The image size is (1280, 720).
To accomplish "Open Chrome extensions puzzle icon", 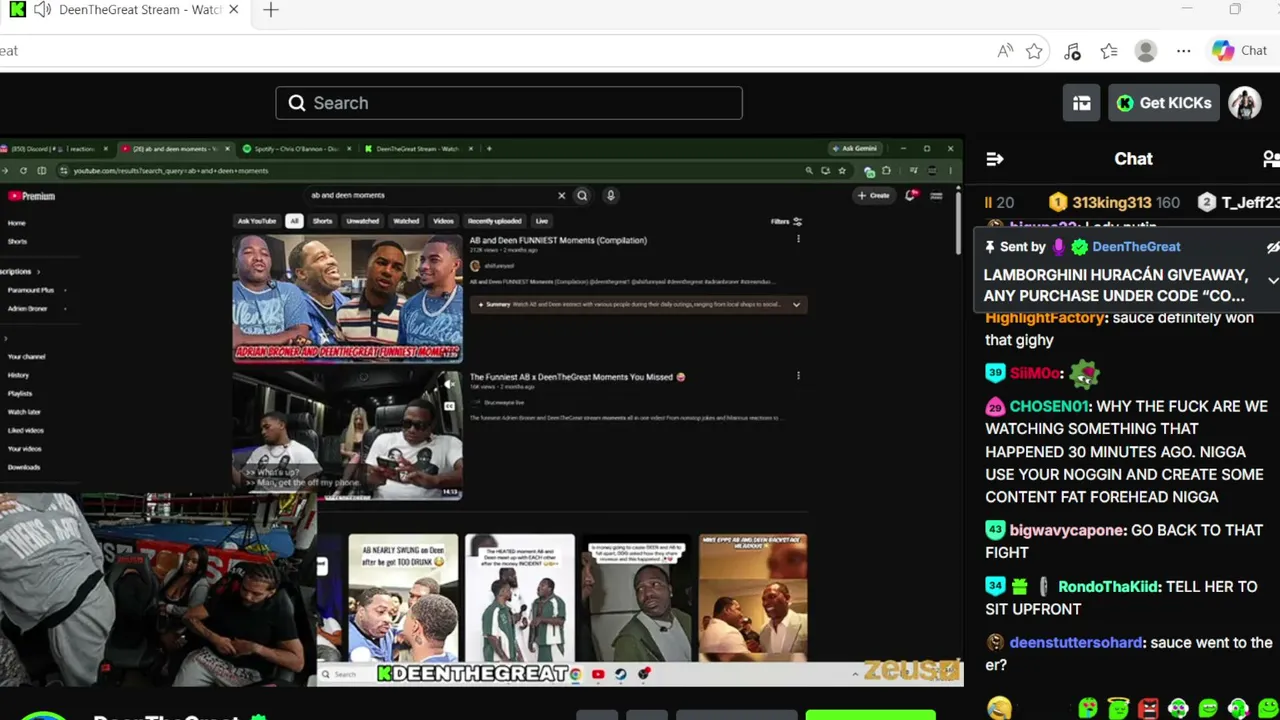I will pyautogui.click(x=886, y=171).
